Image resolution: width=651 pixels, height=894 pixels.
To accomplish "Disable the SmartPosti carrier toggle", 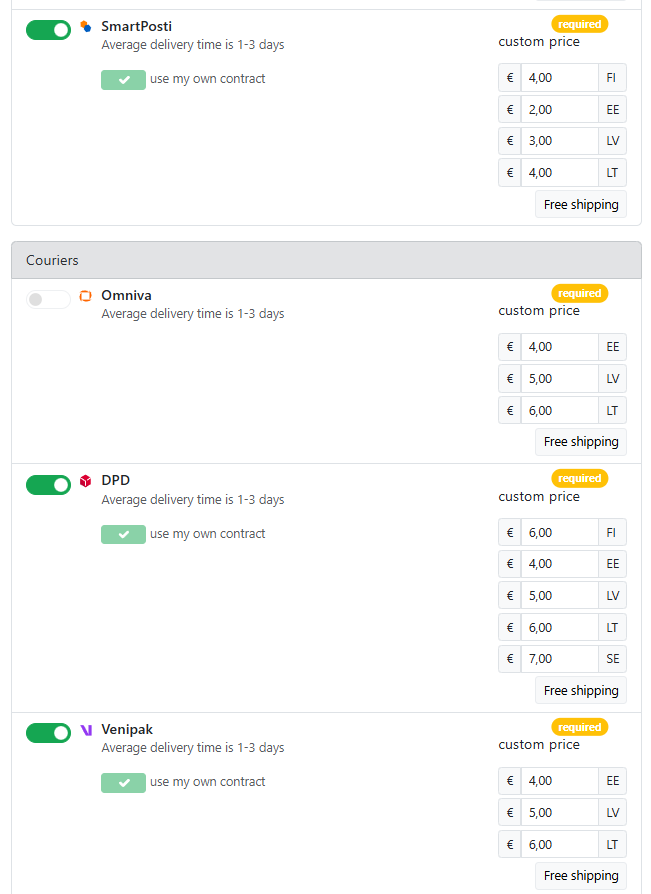I will (x=48, y=30).
